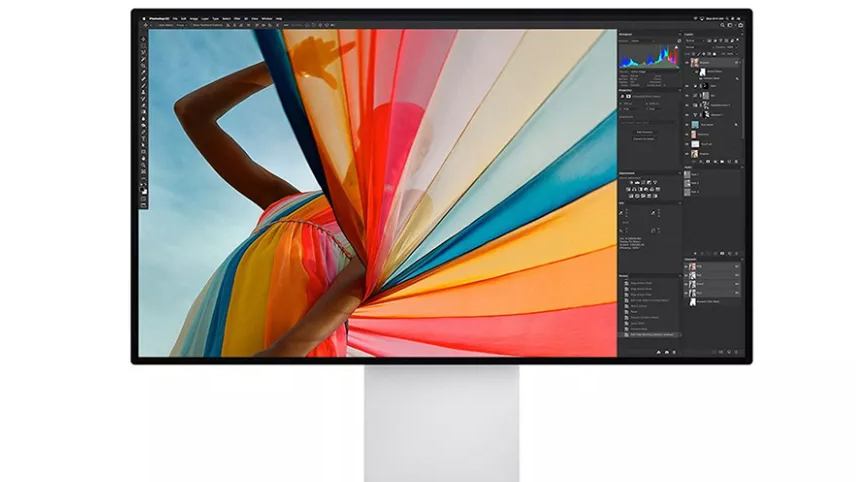Image resolution: width=856 pixels, height=482 pixels.
Task: Click the foreground/background color swatches
Action: [144, 189]
